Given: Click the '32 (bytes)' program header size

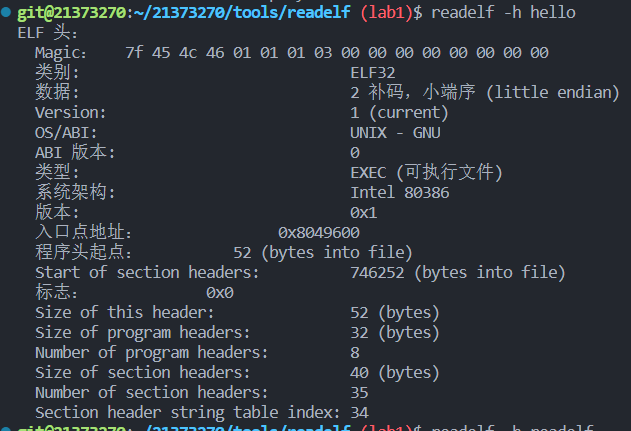Looking at the screenshot, I should tap(395, 332).
